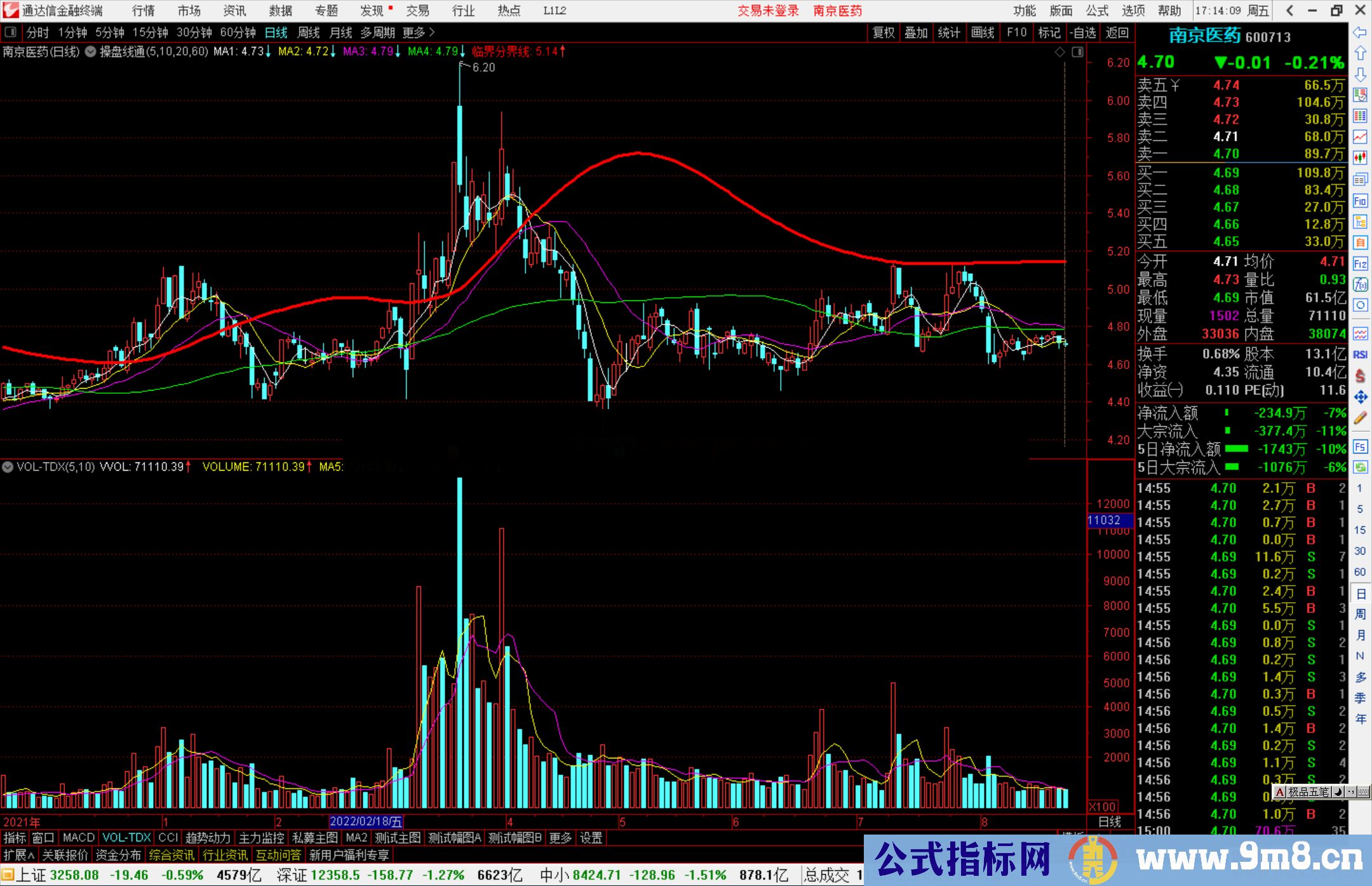Click the F12 sidebar icon
Viewport: 1372px width, 886px height.
click(1360, 264)
